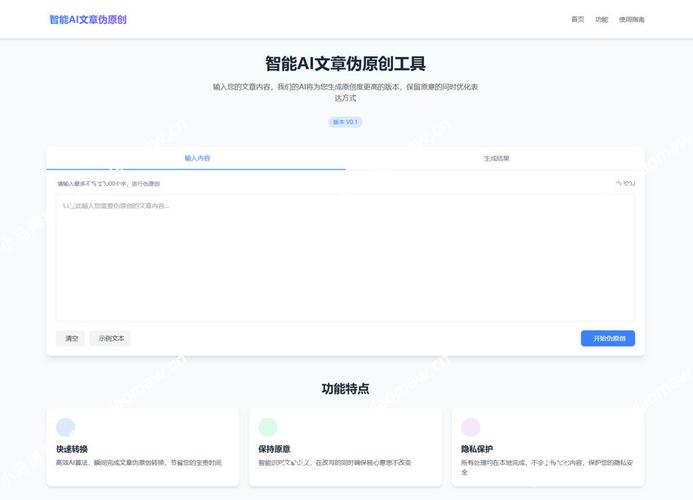Go to 首页 in navigation

tap(577, 19)
